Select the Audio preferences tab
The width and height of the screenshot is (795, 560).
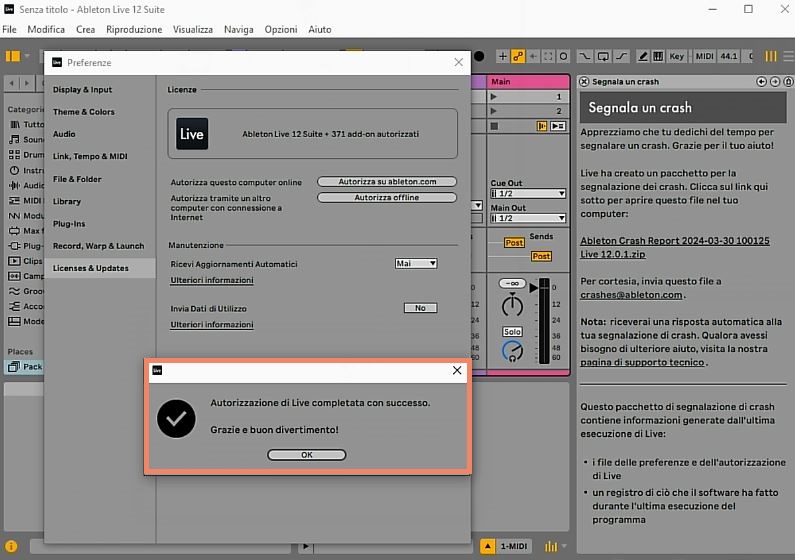[64, 134]
